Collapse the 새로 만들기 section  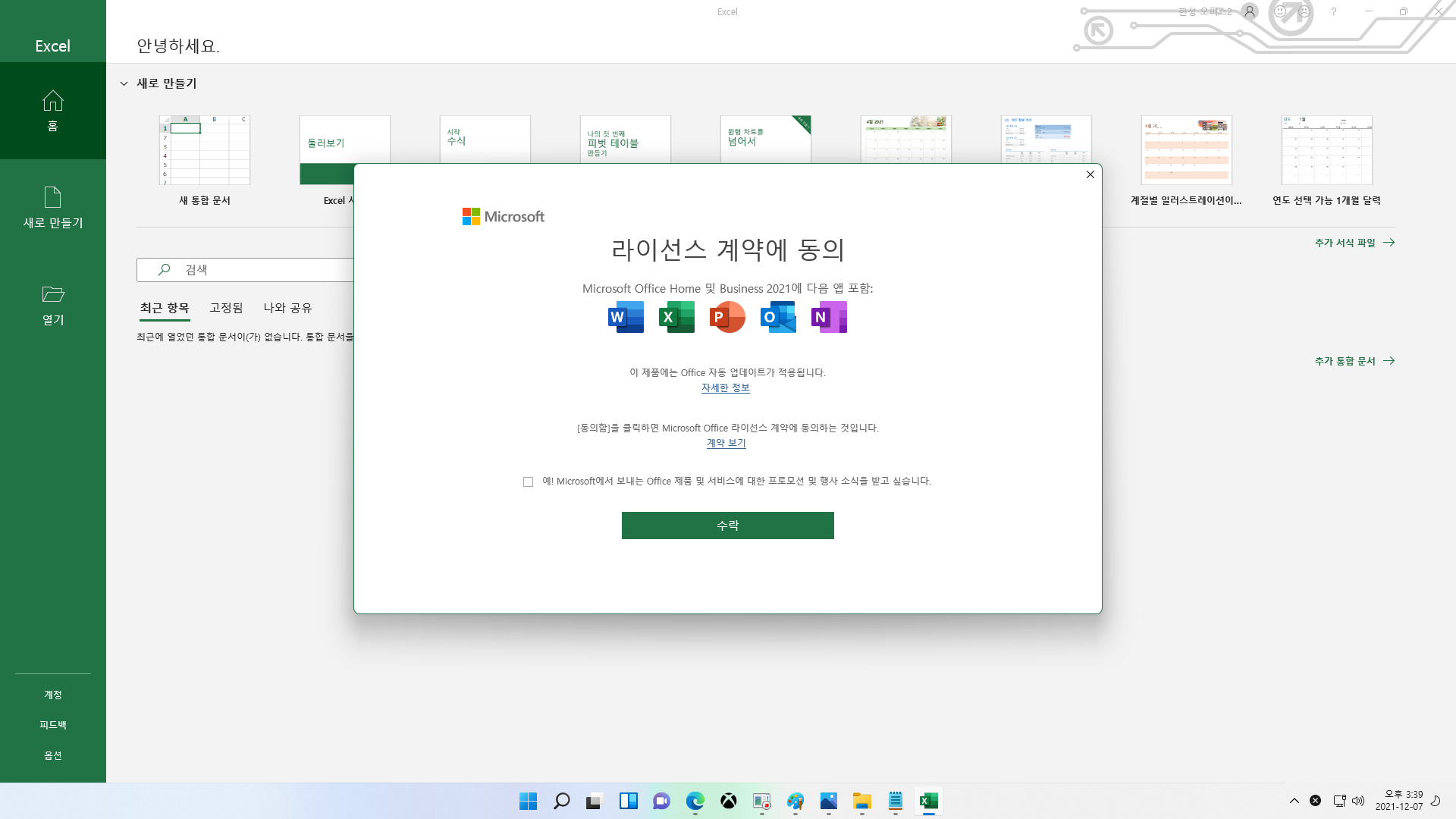pos(124,83)
